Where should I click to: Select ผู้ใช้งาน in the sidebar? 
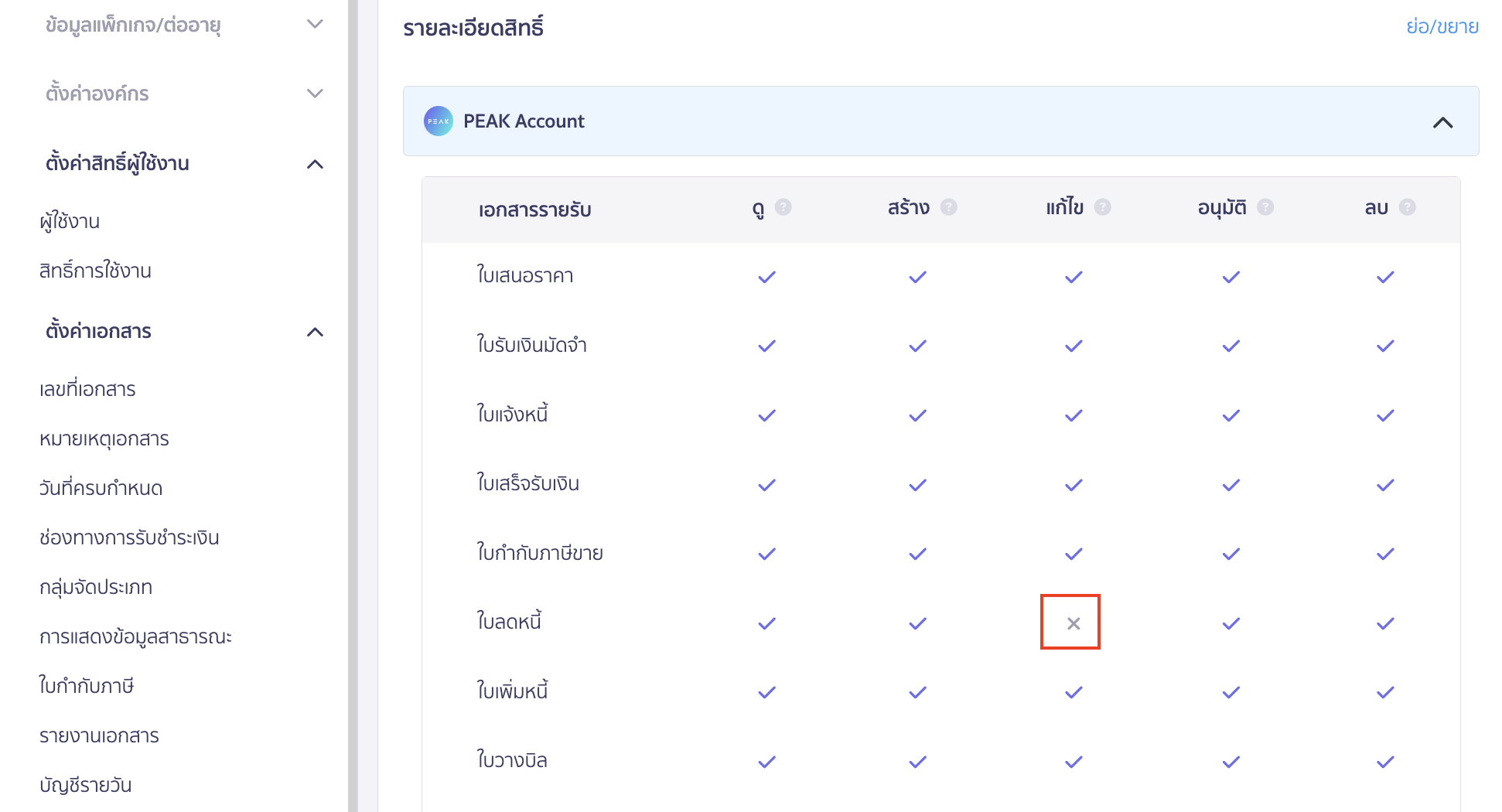point(70,221)
